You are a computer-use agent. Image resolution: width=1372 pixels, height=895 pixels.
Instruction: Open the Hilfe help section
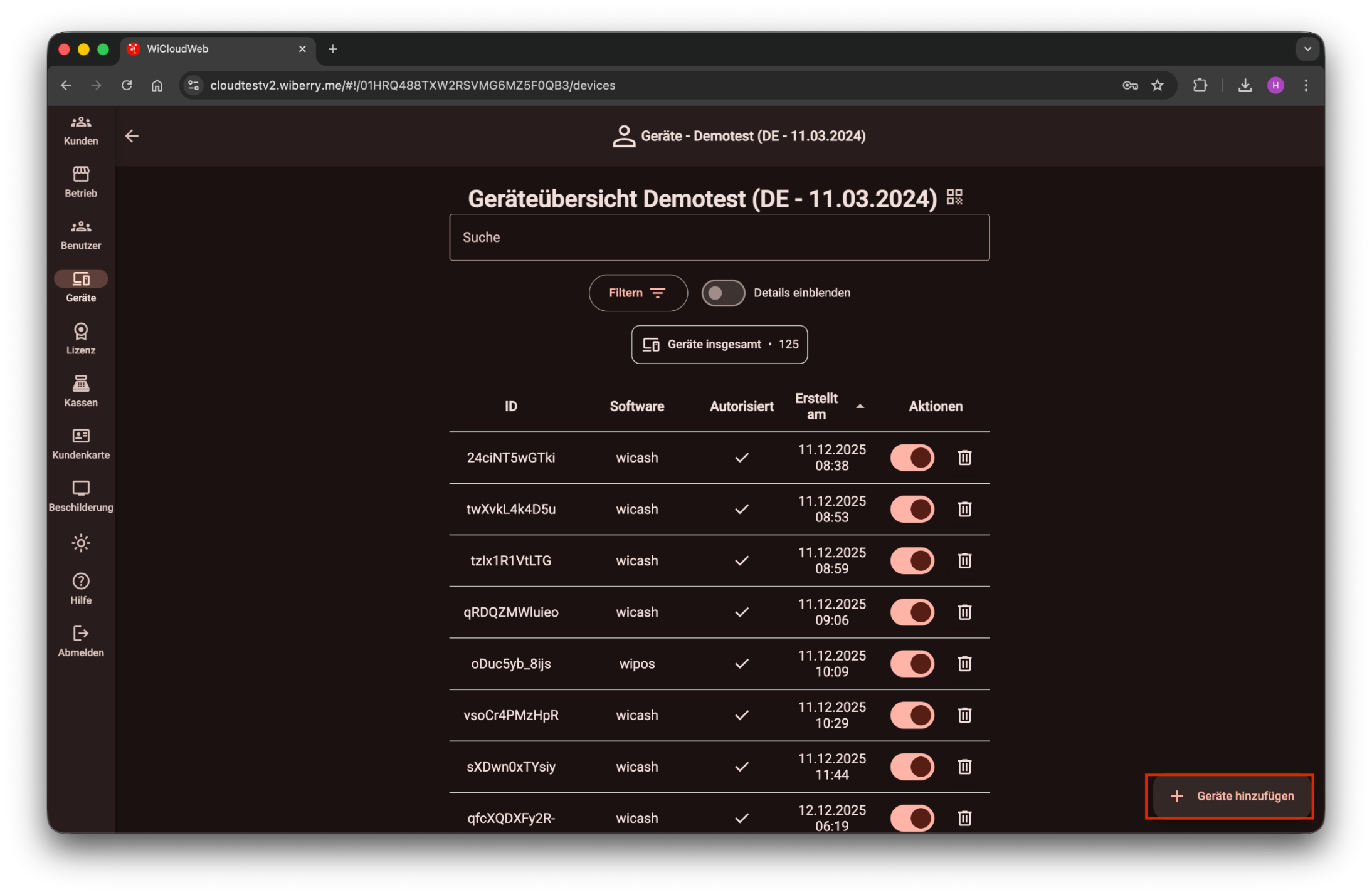pos(81,589)
